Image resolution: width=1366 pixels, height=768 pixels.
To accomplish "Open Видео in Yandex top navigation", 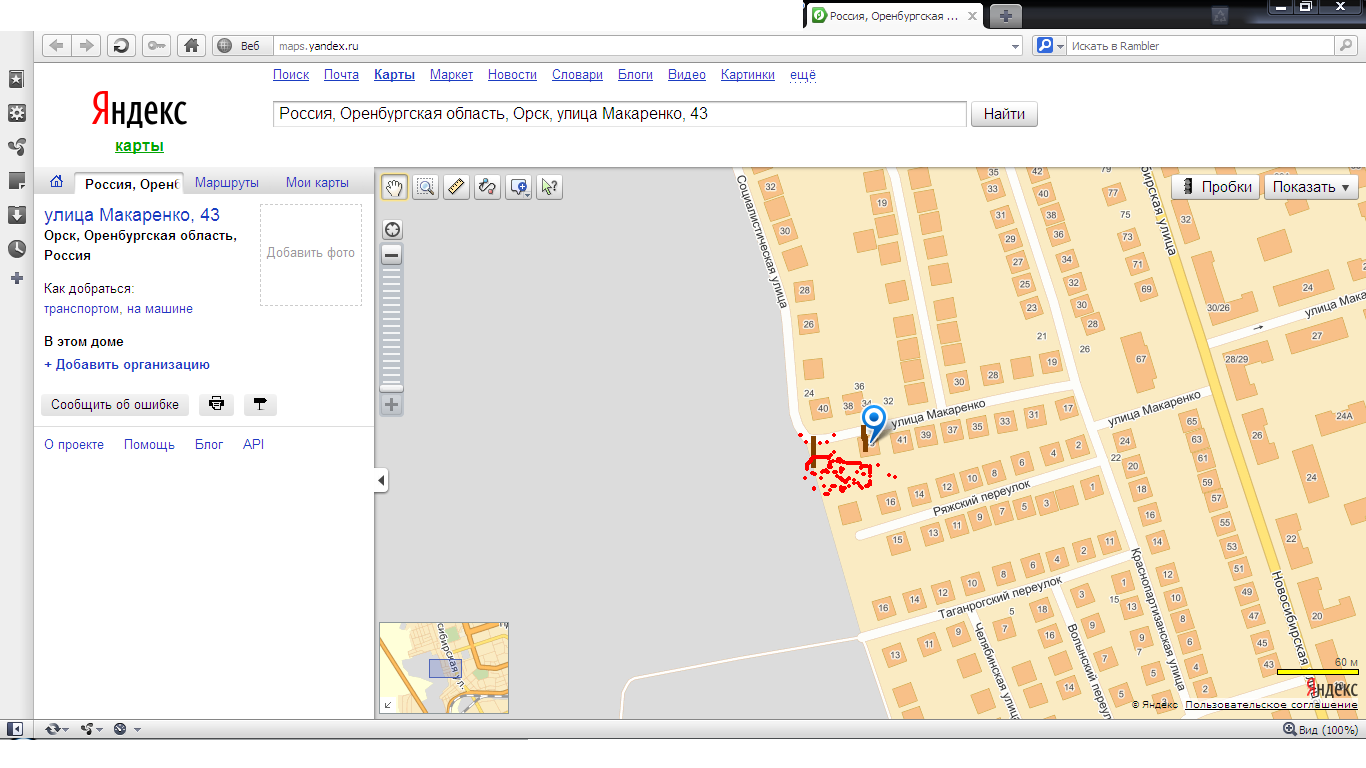I will [687, 75].
